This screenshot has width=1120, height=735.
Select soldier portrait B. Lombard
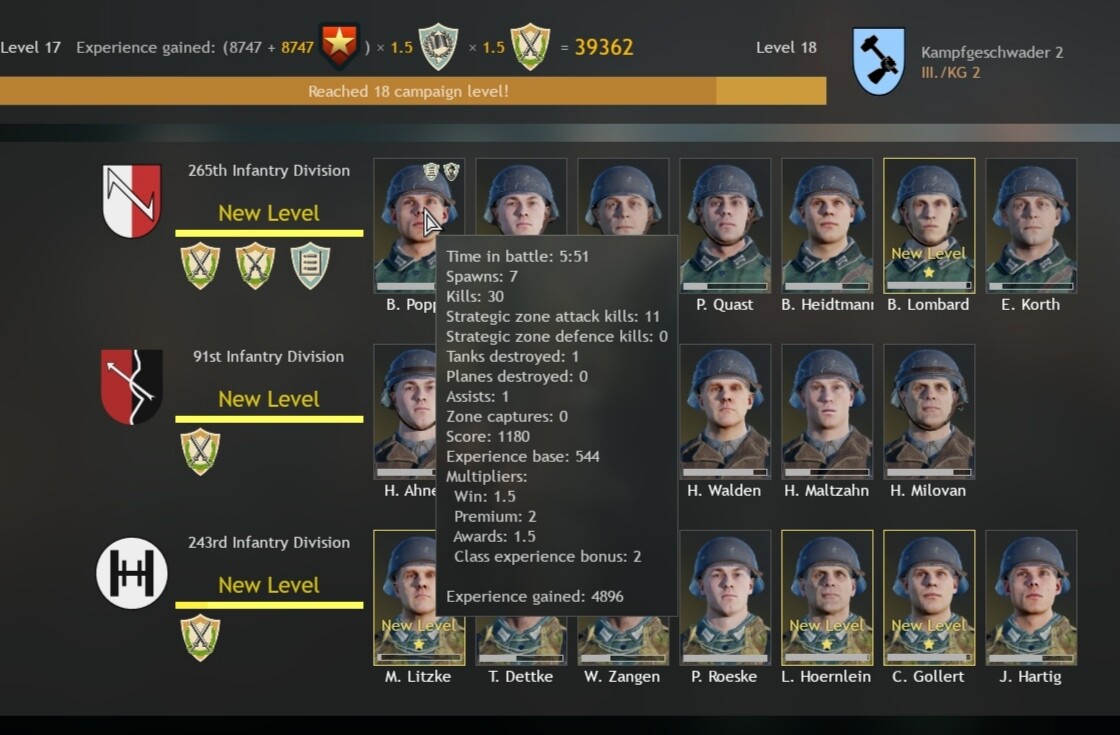(x=929, y=226)
